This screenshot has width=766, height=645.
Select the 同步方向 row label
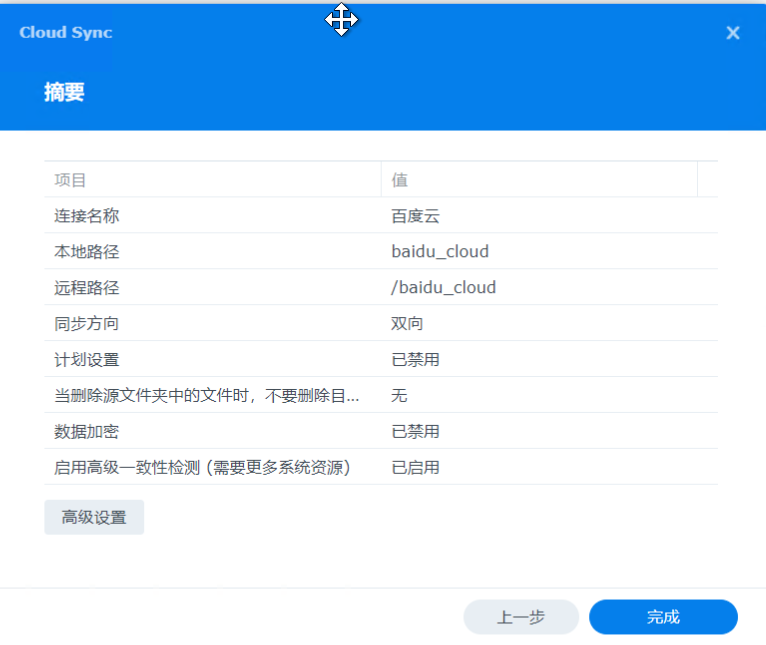[86, 323]
